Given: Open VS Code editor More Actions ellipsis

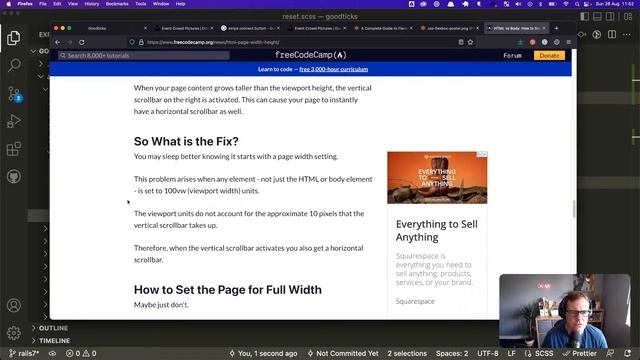Looking at the screenshot, I should click(627, 34).
